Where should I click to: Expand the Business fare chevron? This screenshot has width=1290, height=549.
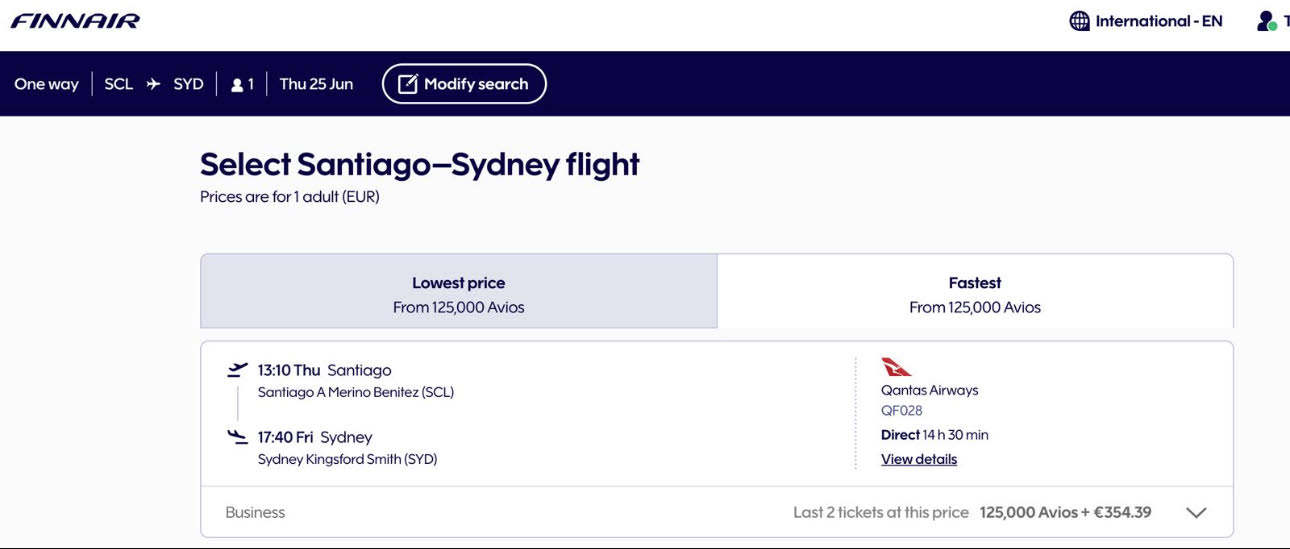1196,513
